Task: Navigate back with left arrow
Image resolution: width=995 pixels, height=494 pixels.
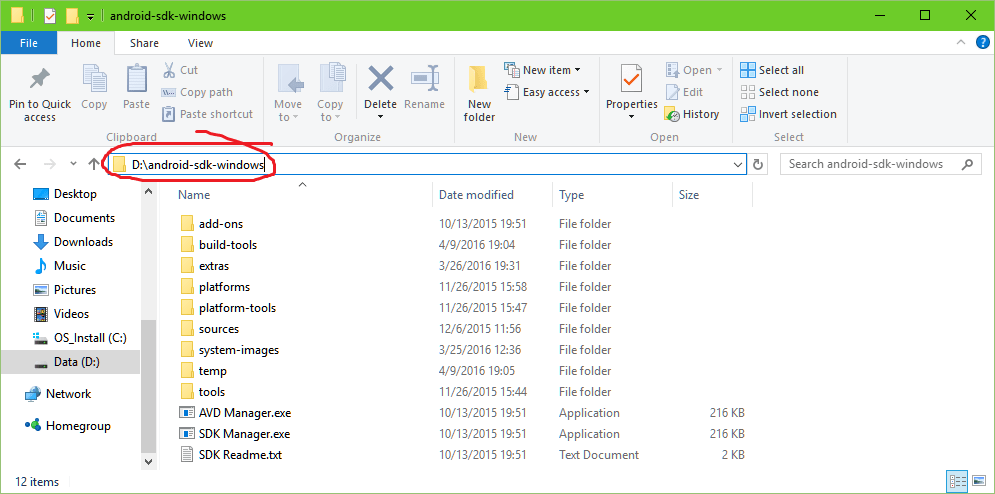Action: (20, 164)
